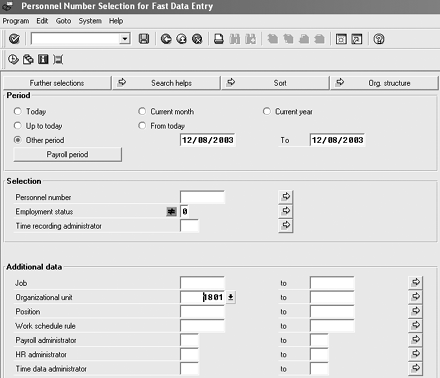Open the System menu
The image size is (440, 378).
tap(90, 21)
